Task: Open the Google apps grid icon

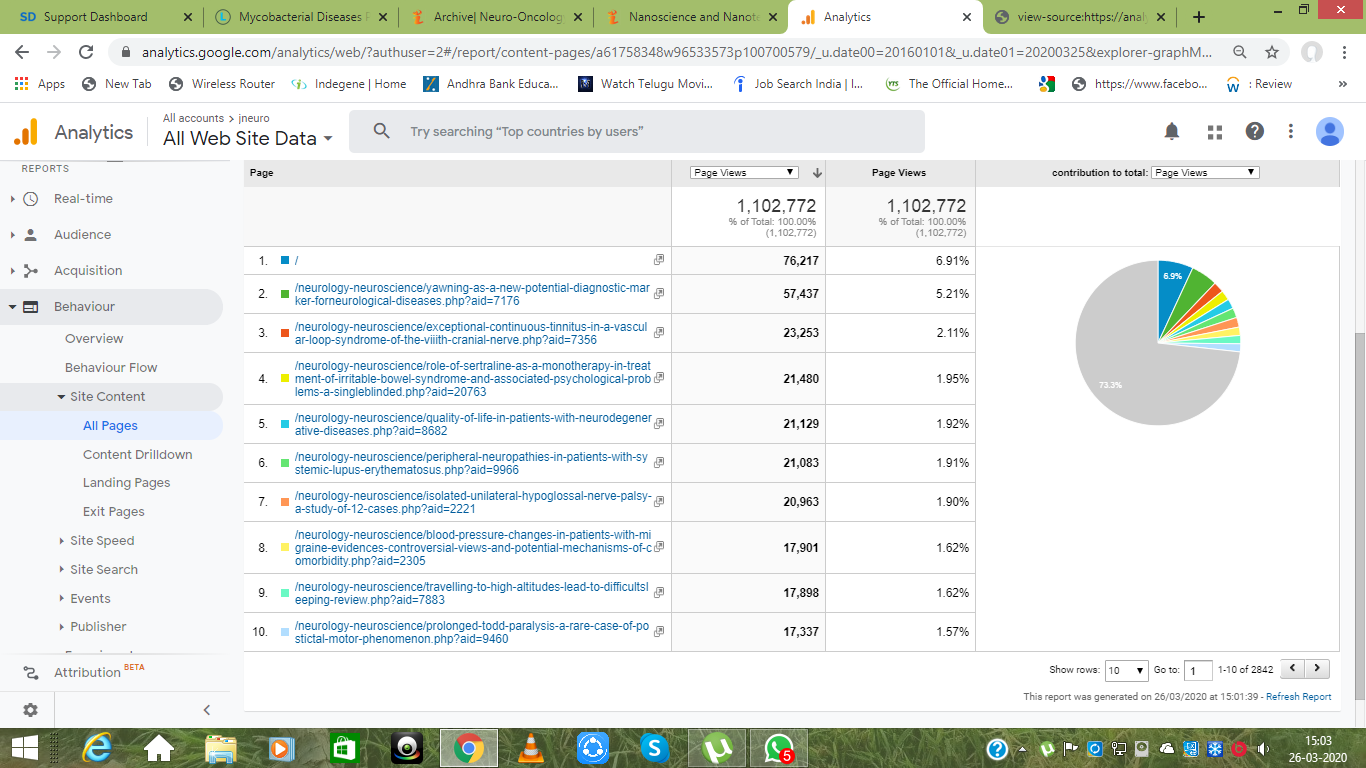Action: tap(1215, 132)
